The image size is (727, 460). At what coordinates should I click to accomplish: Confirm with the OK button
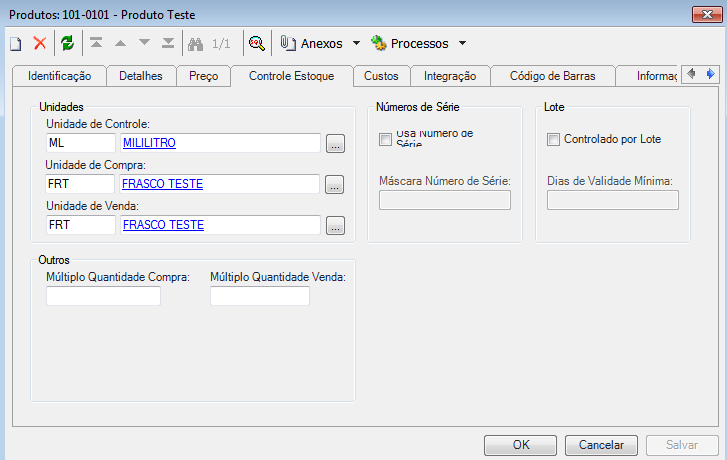pyautogui.click(x=520, y=445)
